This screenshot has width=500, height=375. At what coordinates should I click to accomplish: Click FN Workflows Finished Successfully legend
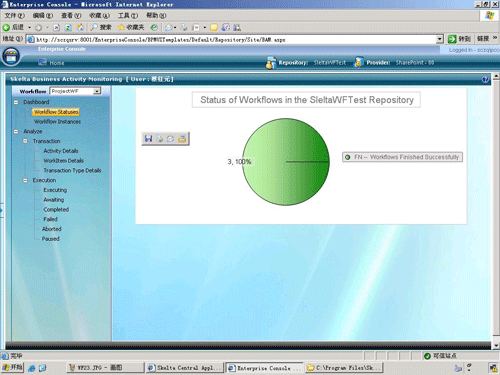pos(402,157)
